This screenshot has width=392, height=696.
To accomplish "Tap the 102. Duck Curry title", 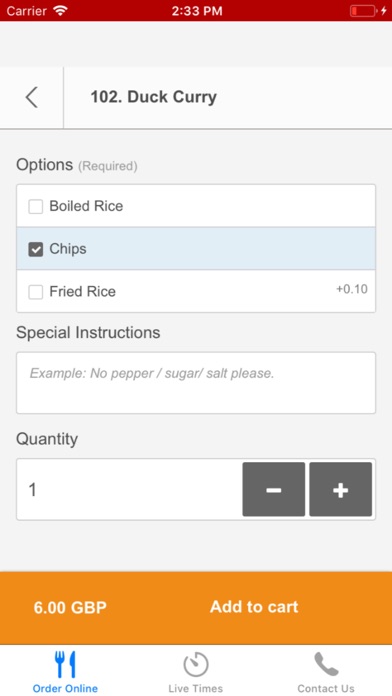I will (x=154, y=97).
